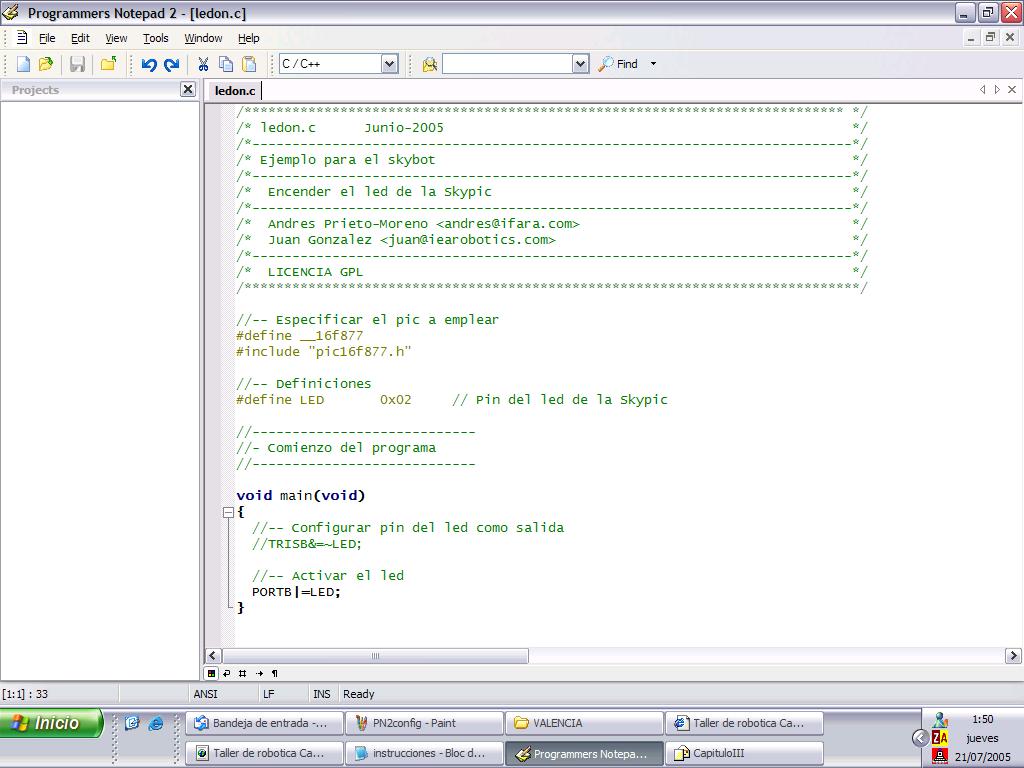
Task: Click the horizontal scrollbar thumb
Action: point(375,656)
